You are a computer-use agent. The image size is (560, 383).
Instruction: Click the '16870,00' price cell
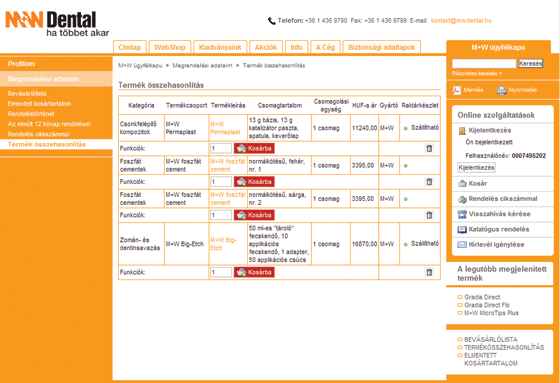coord(364,244)
